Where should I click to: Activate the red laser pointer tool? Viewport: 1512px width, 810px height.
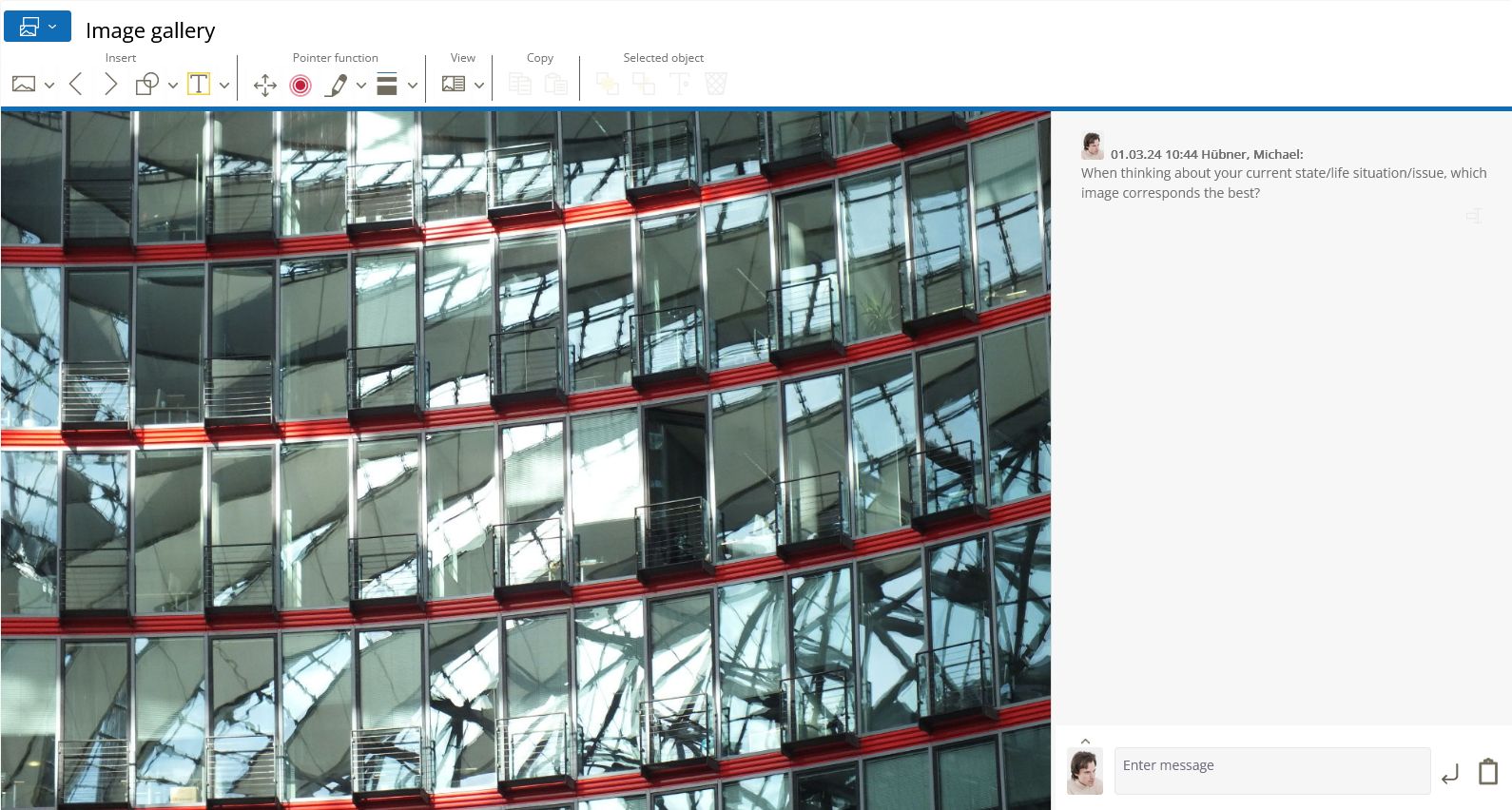pyautogui.click(x=300, y=86)
